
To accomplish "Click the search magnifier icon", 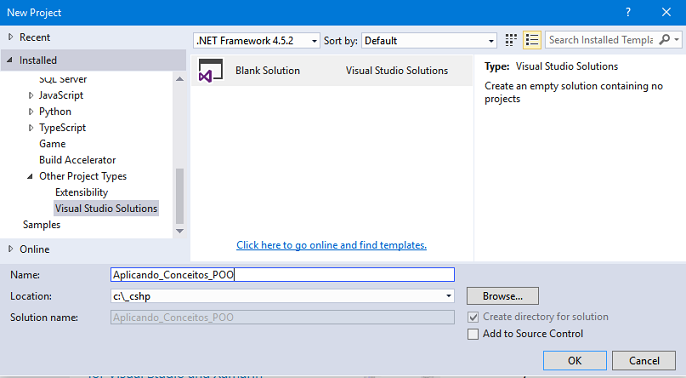I will (665, 40).
